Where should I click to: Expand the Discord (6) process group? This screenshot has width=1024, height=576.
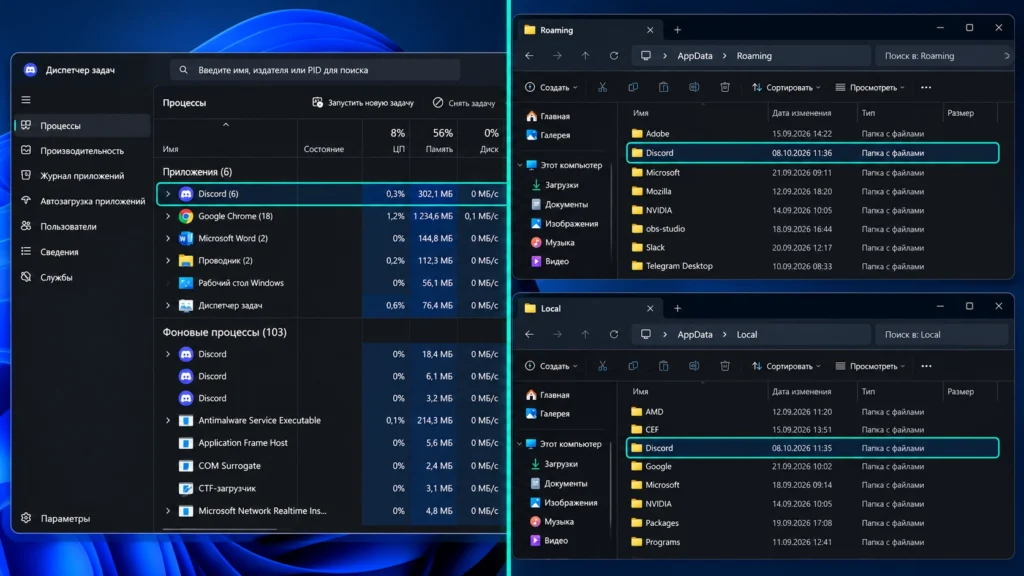[x=168, y=194]
